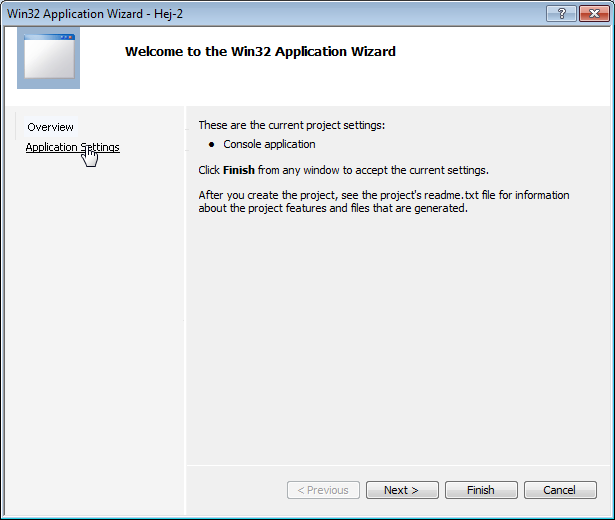Close the wizard with the red X

[x=594, y=14]
